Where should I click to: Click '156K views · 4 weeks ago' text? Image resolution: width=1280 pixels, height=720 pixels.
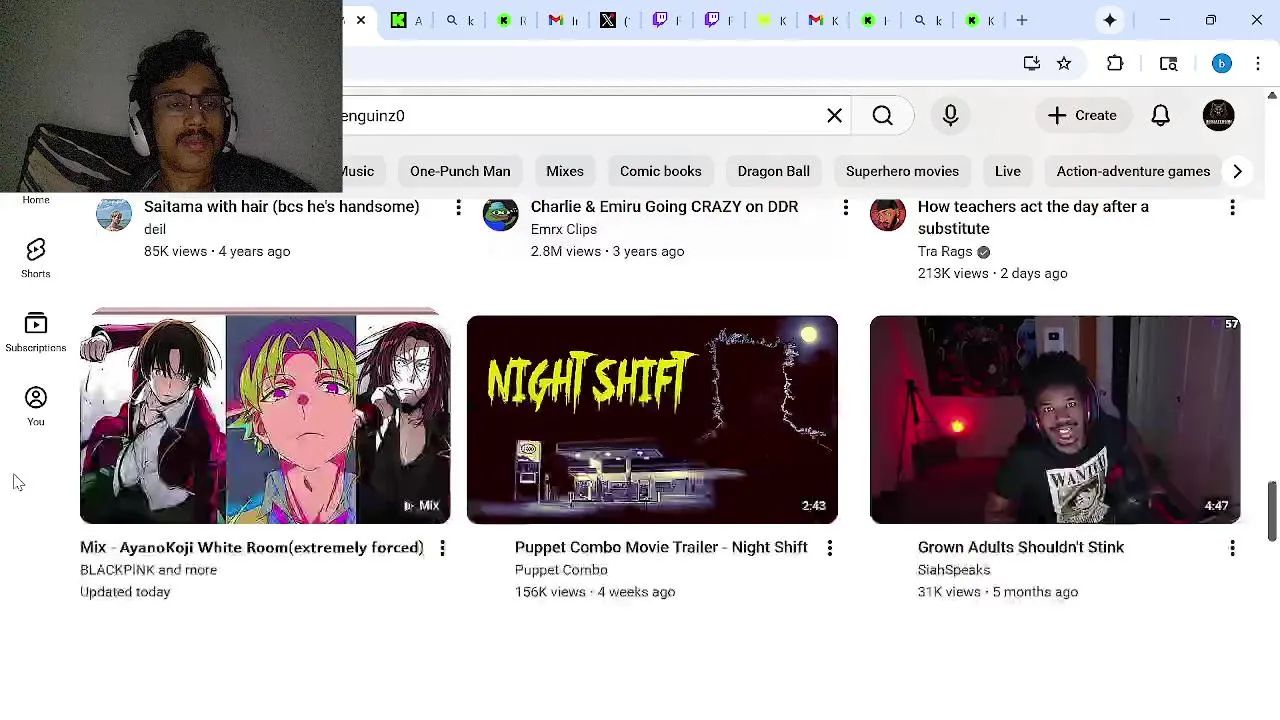tap(595, 592)
